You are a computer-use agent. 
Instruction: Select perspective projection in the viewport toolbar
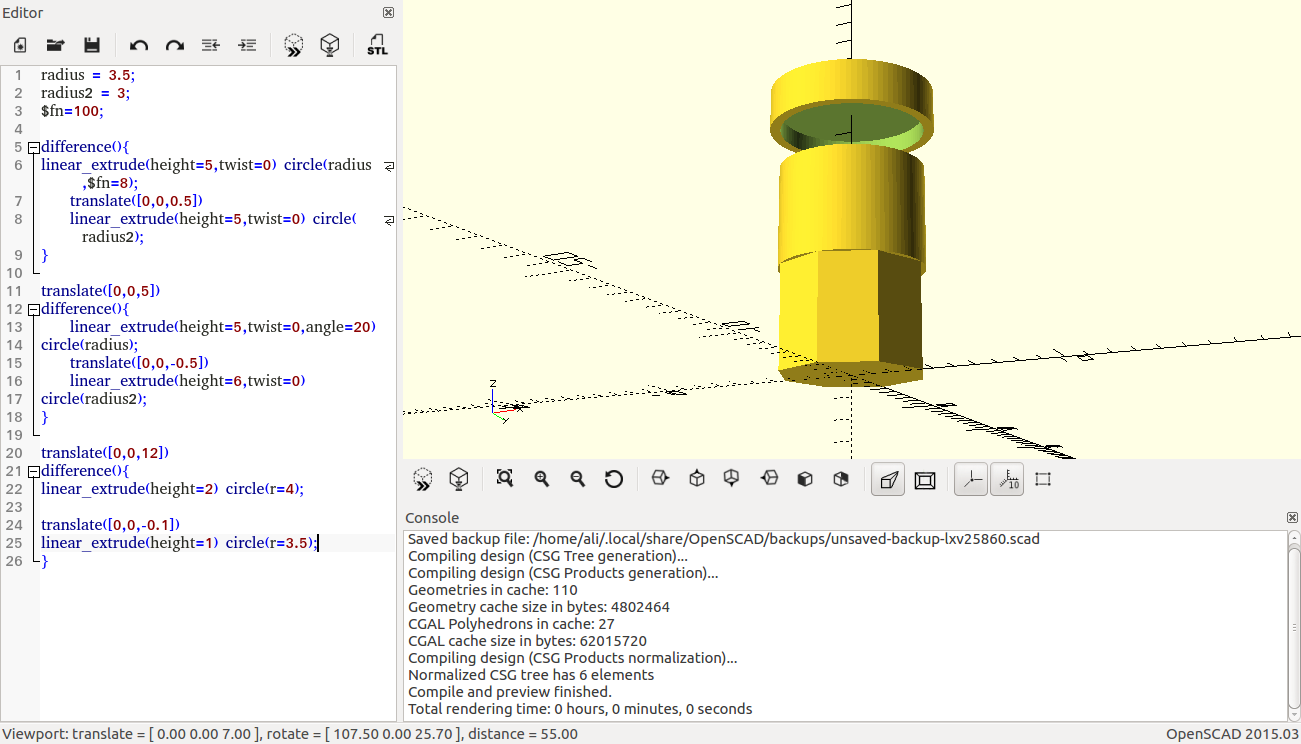pyautogui.click(x=888, y=479)
